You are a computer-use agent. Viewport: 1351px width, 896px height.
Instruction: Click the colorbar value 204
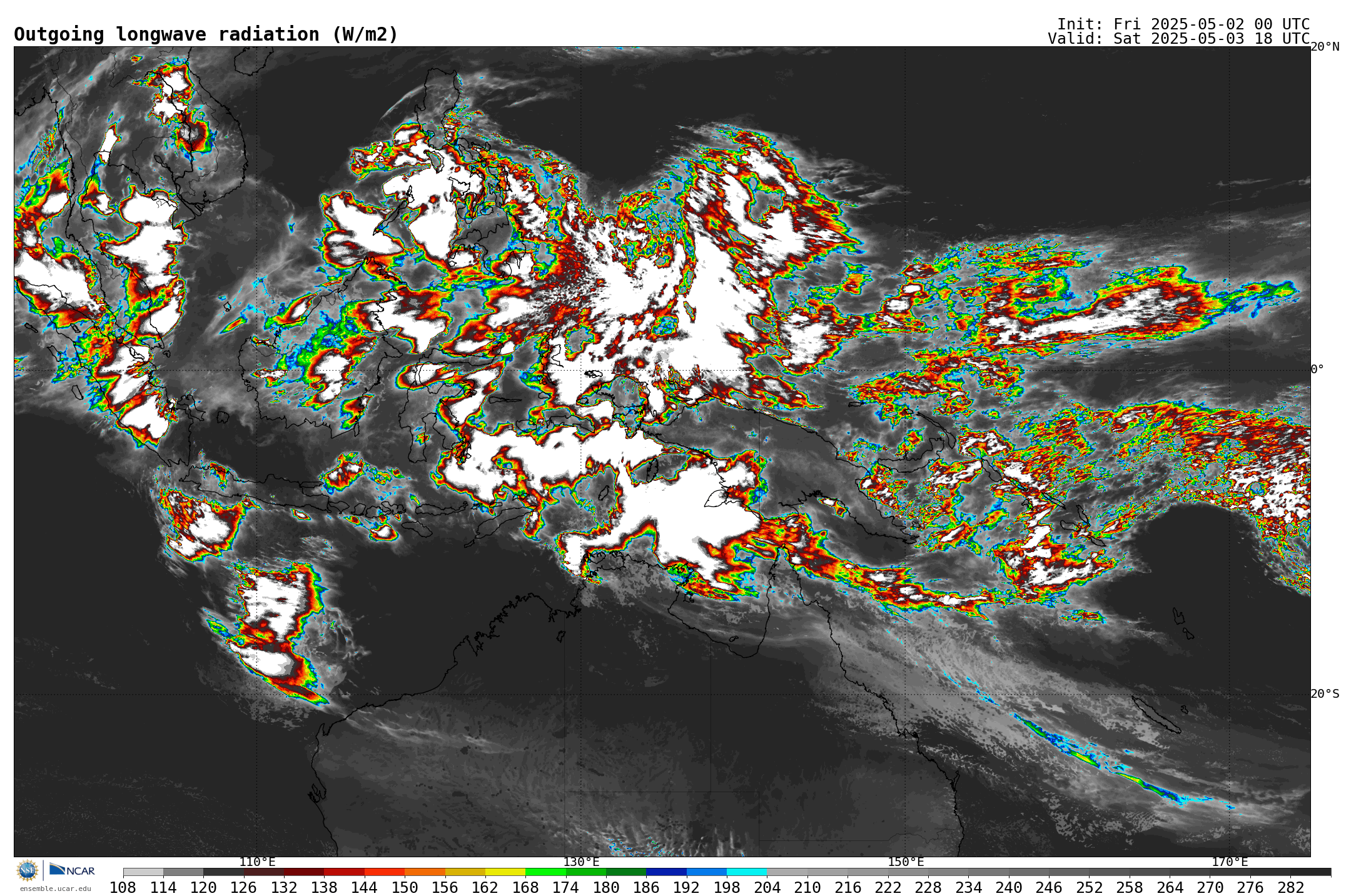pos(767,888)
